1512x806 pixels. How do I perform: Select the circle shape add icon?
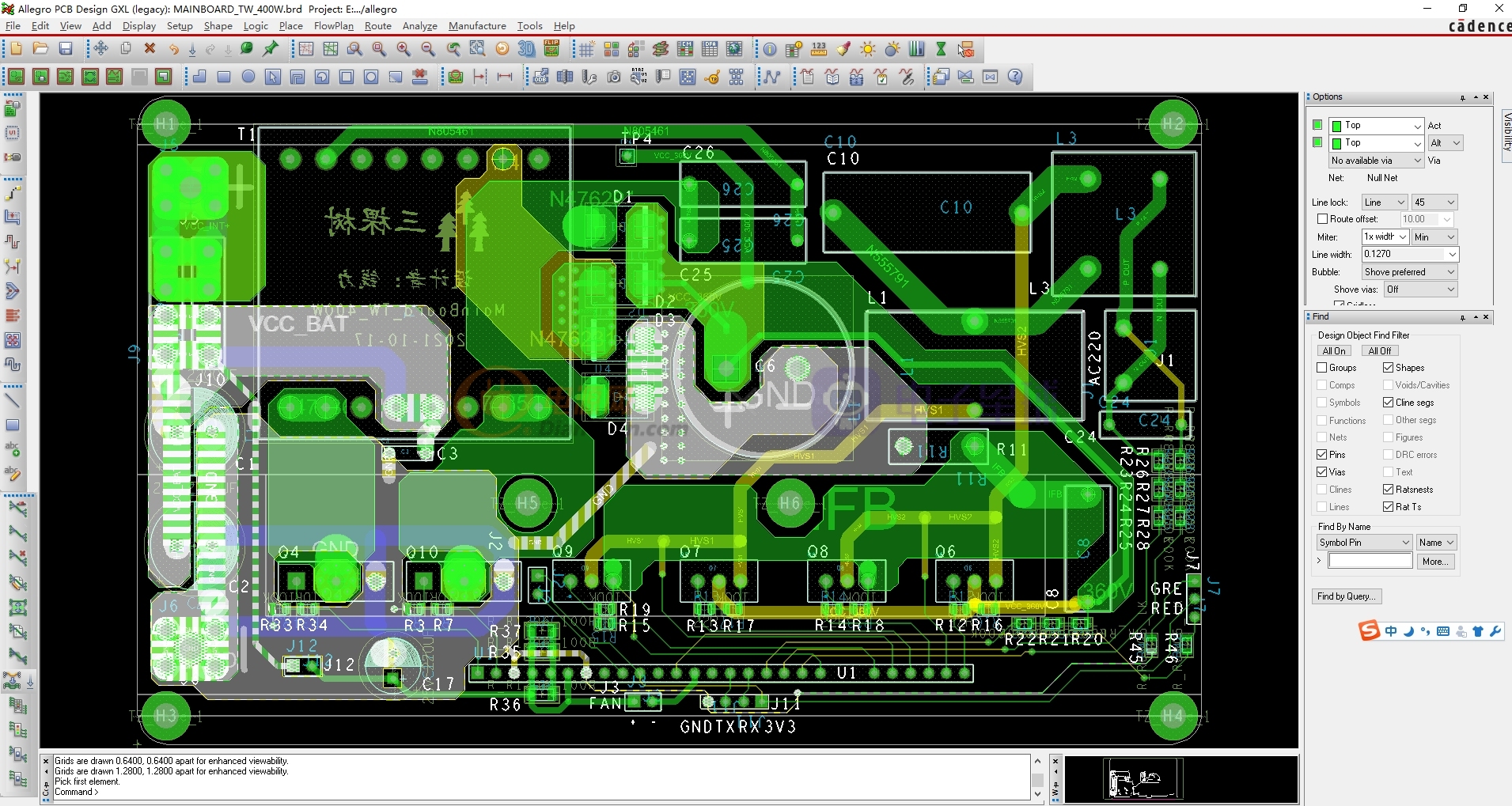click(x=248, y=77)
